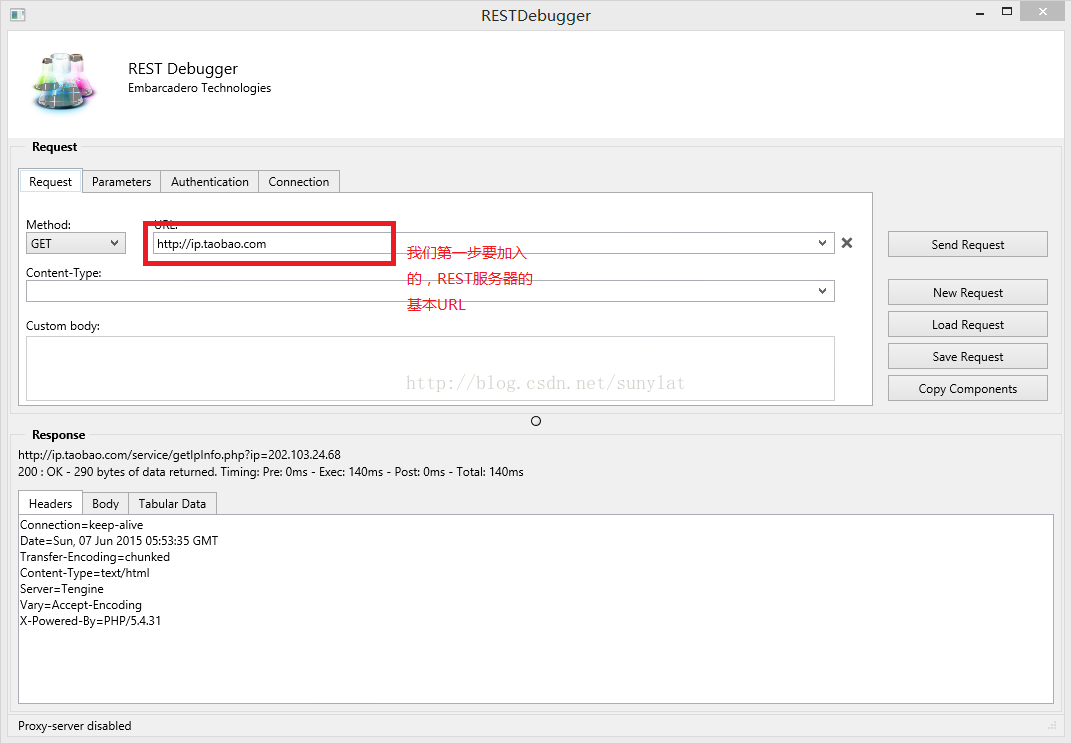Switch to the Parameters tab
1072x744 pixels.
[x=122, y=182]
